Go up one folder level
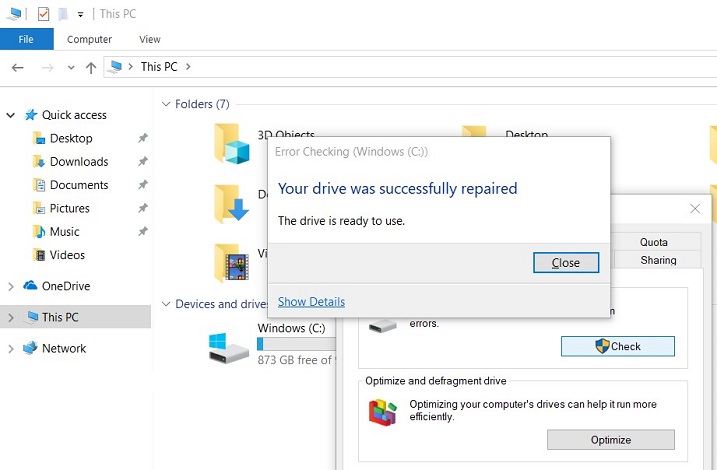This screenshot has height=470, width=717. coord(91,68)
